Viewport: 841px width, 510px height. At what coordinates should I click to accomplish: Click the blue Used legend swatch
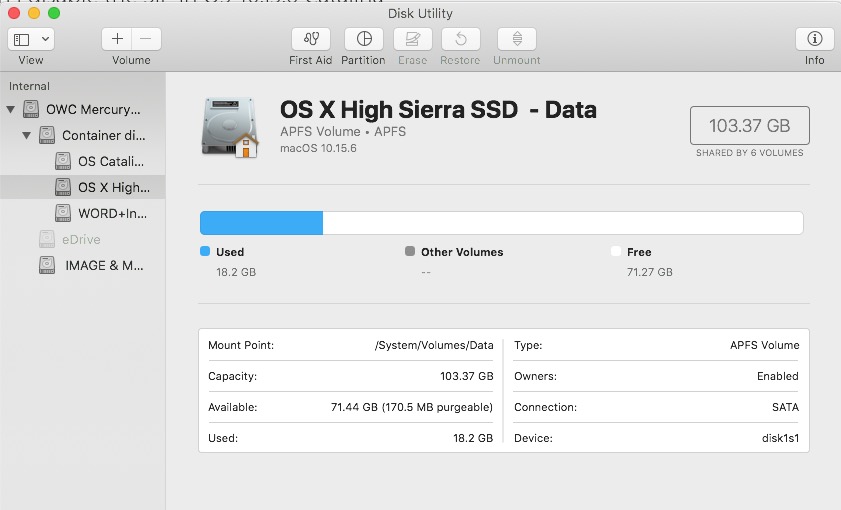205,251
